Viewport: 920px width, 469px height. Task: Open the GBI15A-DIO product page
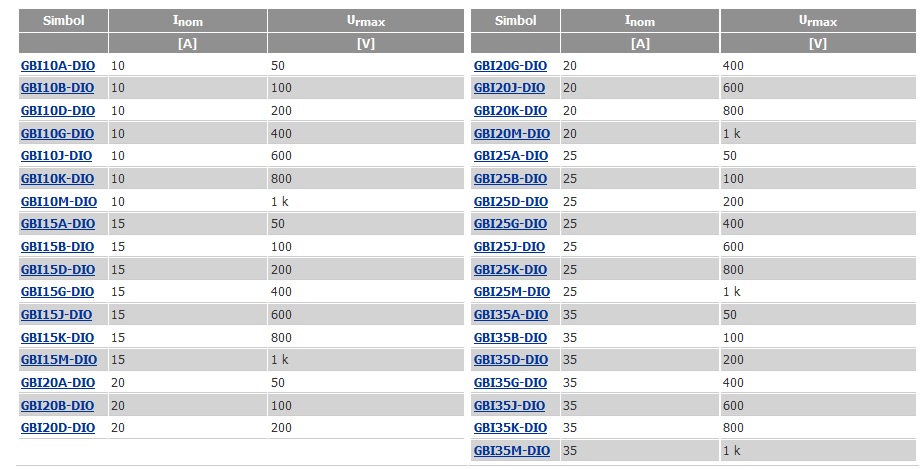click(x=58, y=224)
